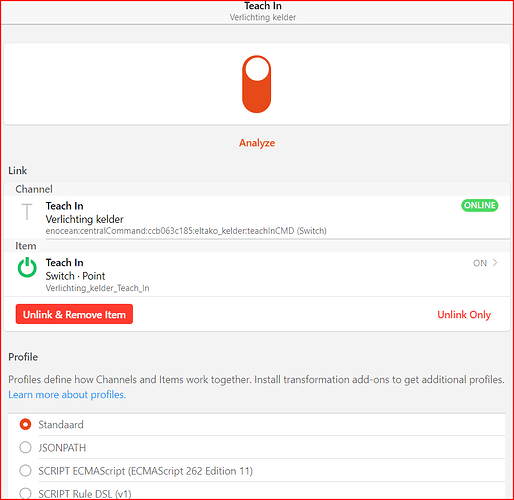The width and height of the screenshot is (514, 500).
Task: Open Learn more about profiles link
Action: [x=67, y=395]
